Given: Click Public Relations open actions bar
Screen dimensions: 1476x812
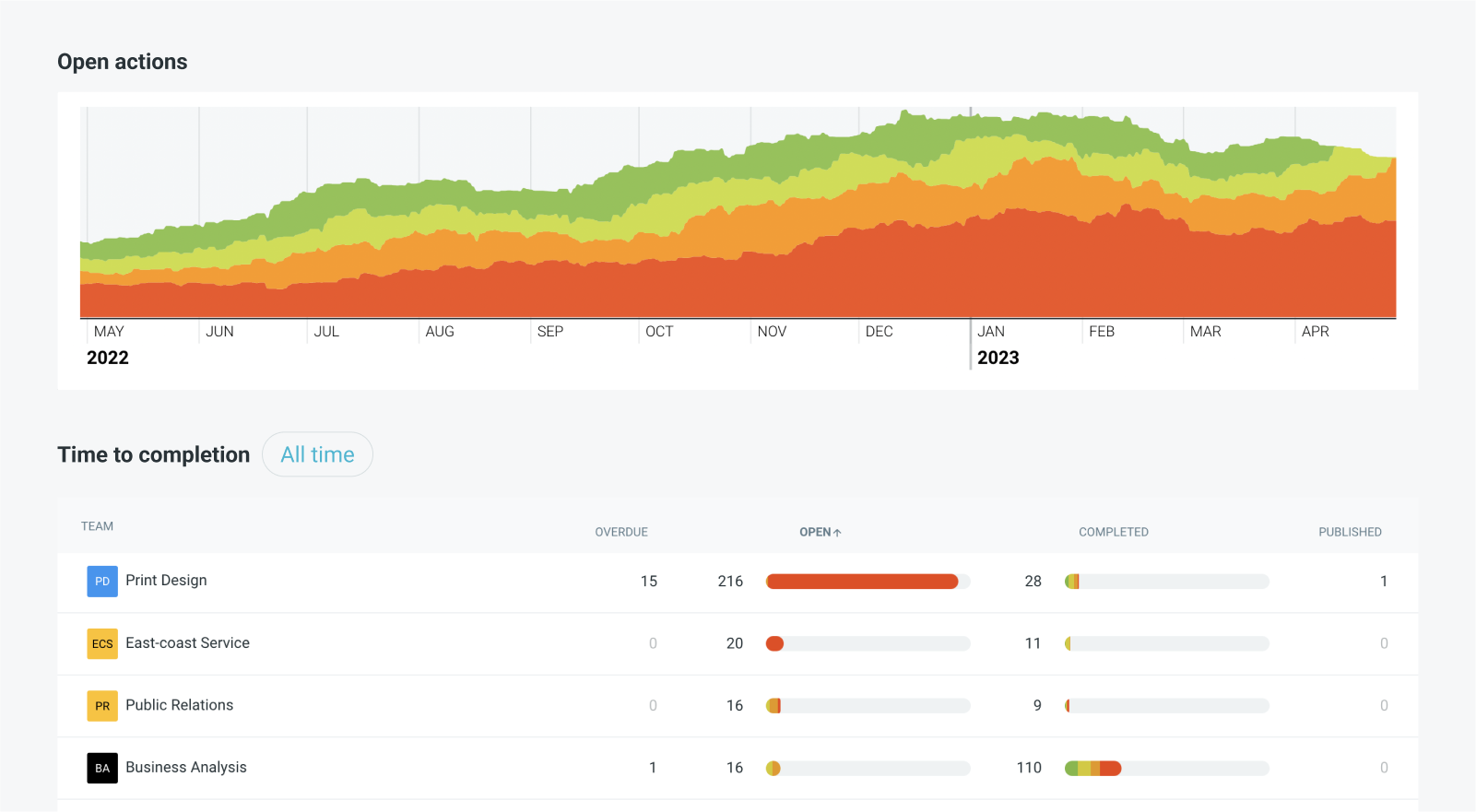Looking at the screenshot, I should pyautogui.click(x=868, y=706).
